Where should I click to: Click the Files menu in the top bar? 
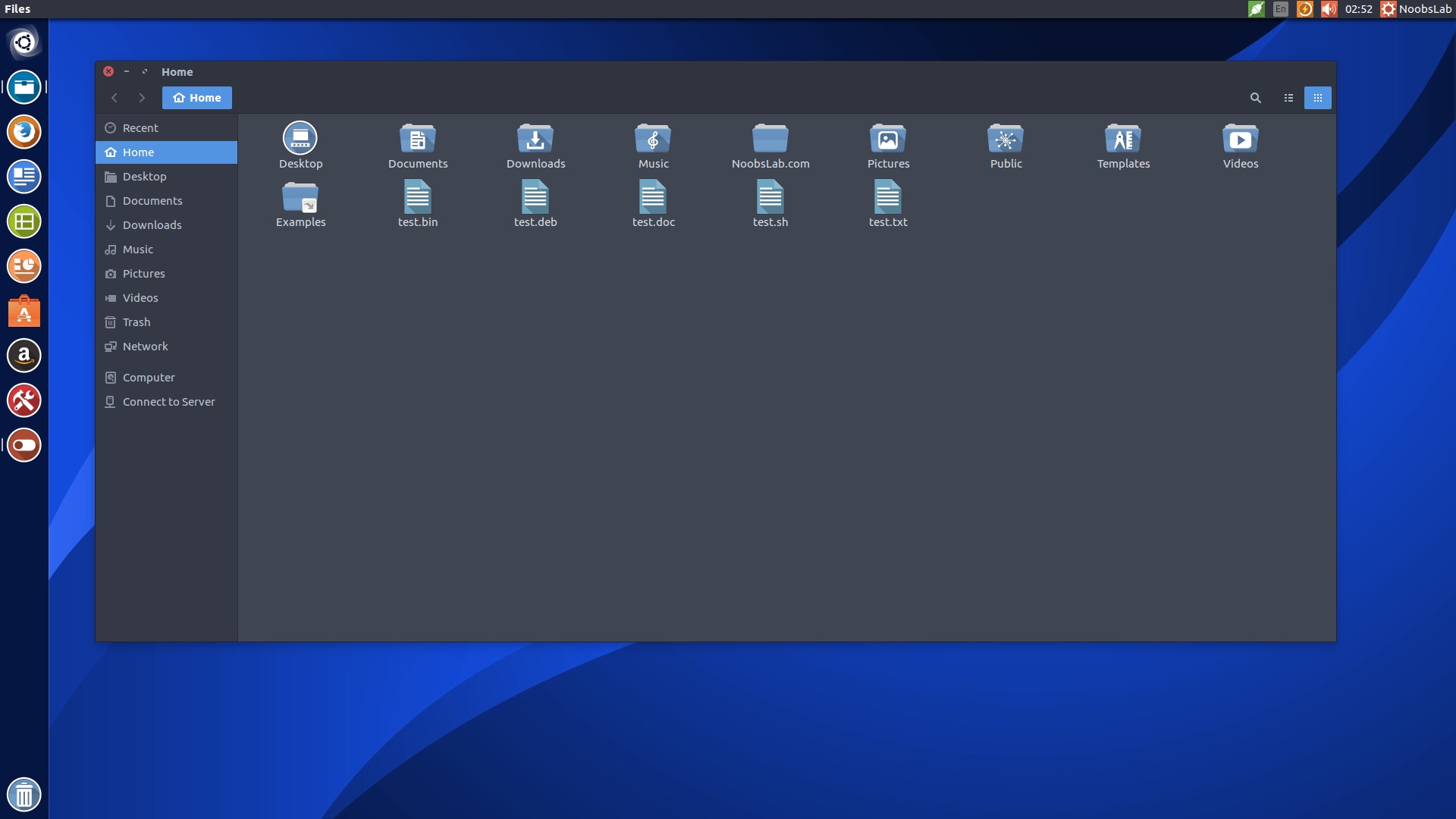click(17, 8)
